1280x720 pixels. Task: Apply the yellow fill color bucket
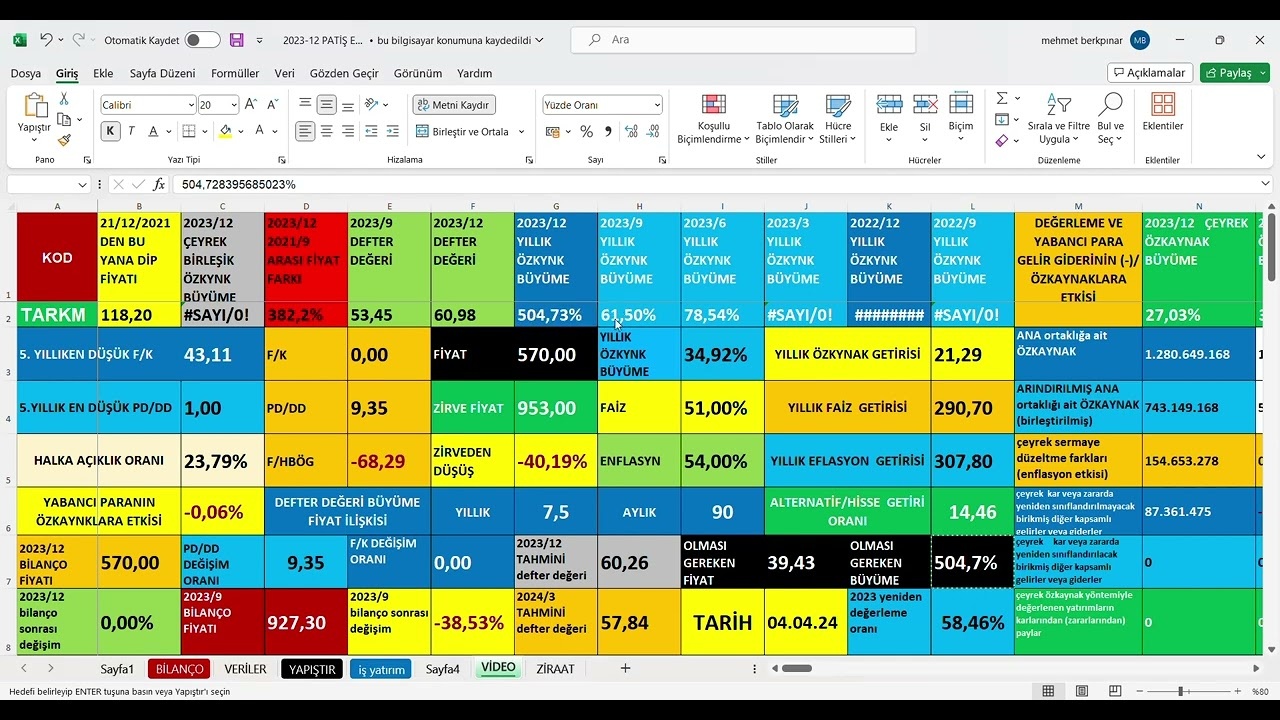(225, 131)
